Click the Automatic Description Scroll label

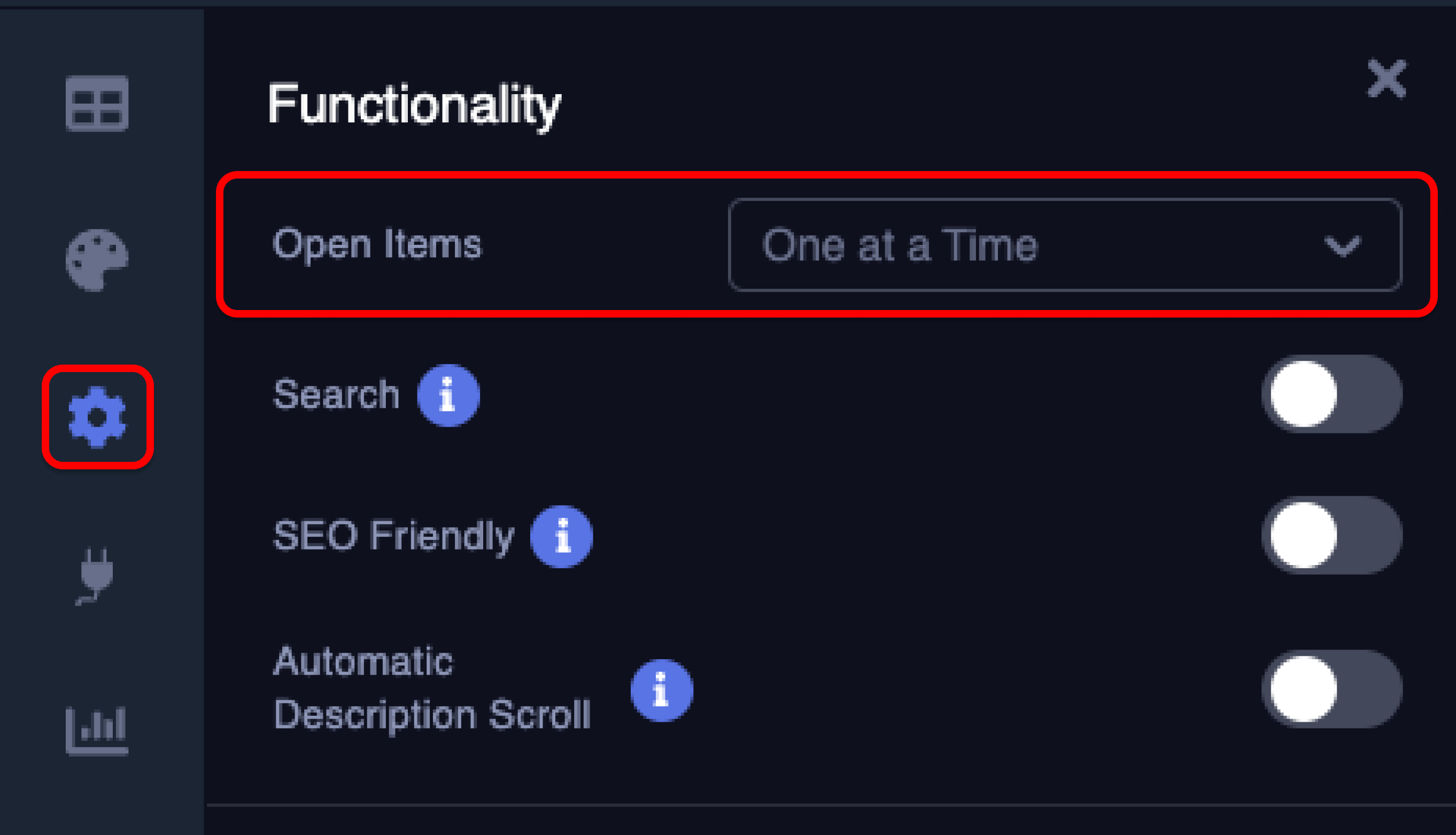(x=431, y=688)
